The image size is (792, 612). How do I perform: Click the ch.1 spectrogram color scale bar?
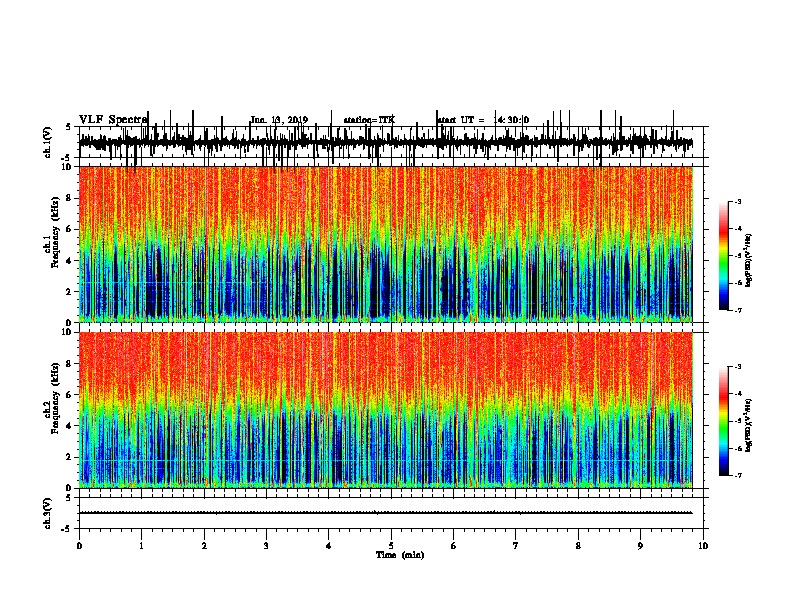coord(724,255)
